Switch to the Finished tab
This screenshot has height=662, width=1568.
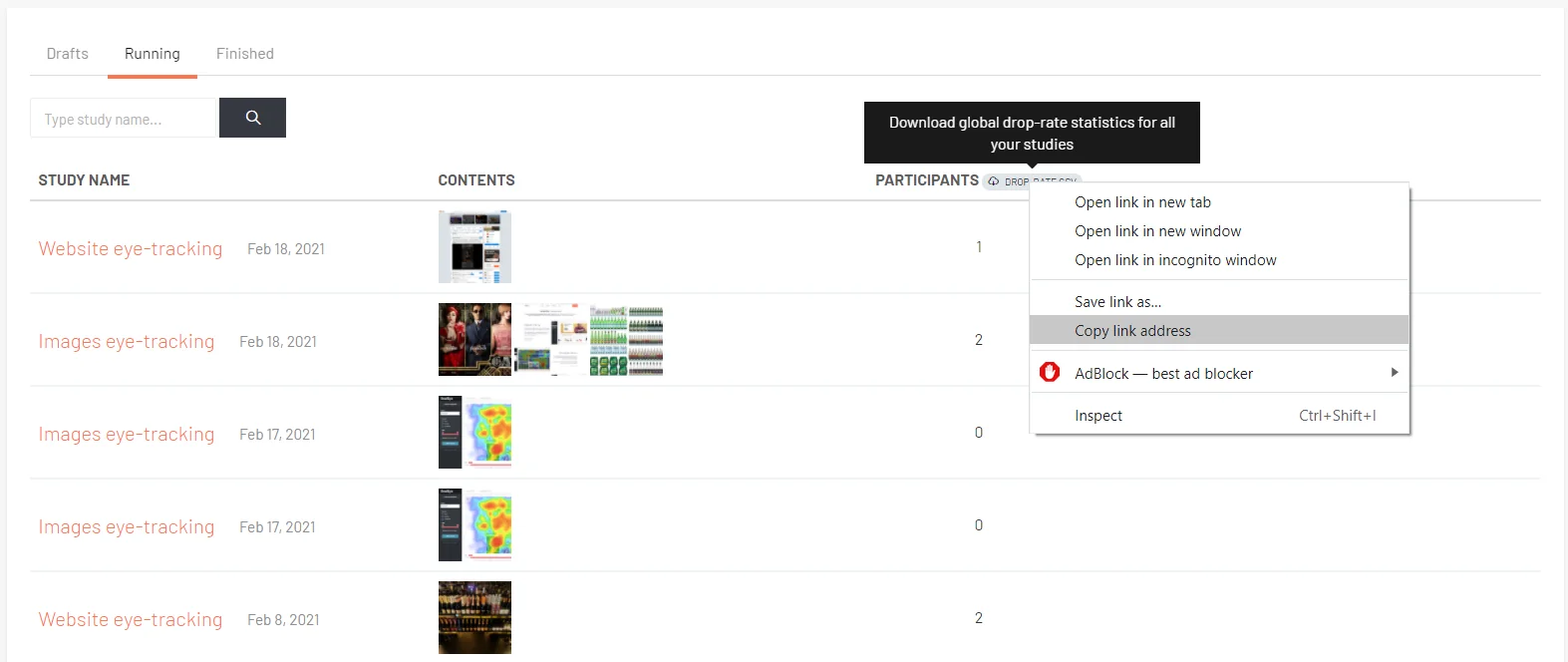[245, 54]
